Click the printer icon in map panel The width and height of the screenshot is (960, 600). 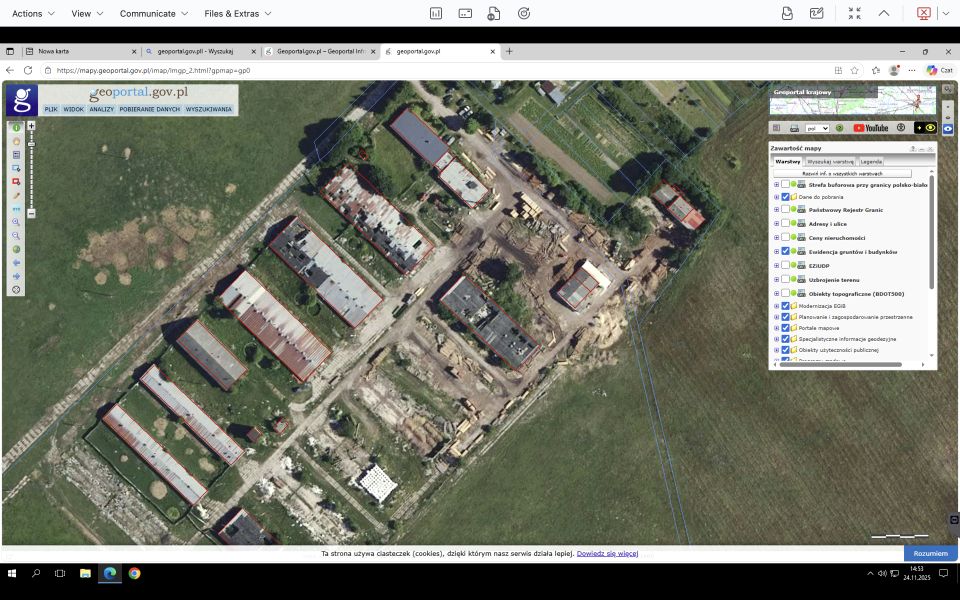(x=794, y=128)
